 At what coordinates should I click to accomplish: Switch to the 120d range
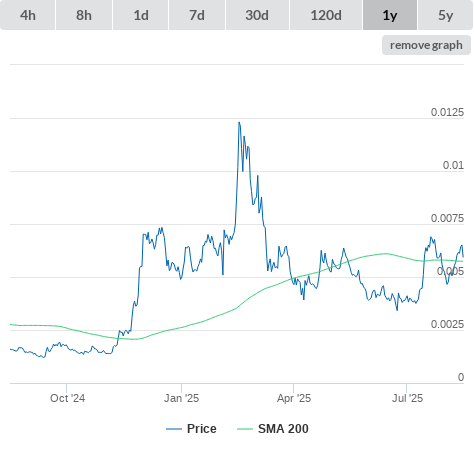(326, 15)
